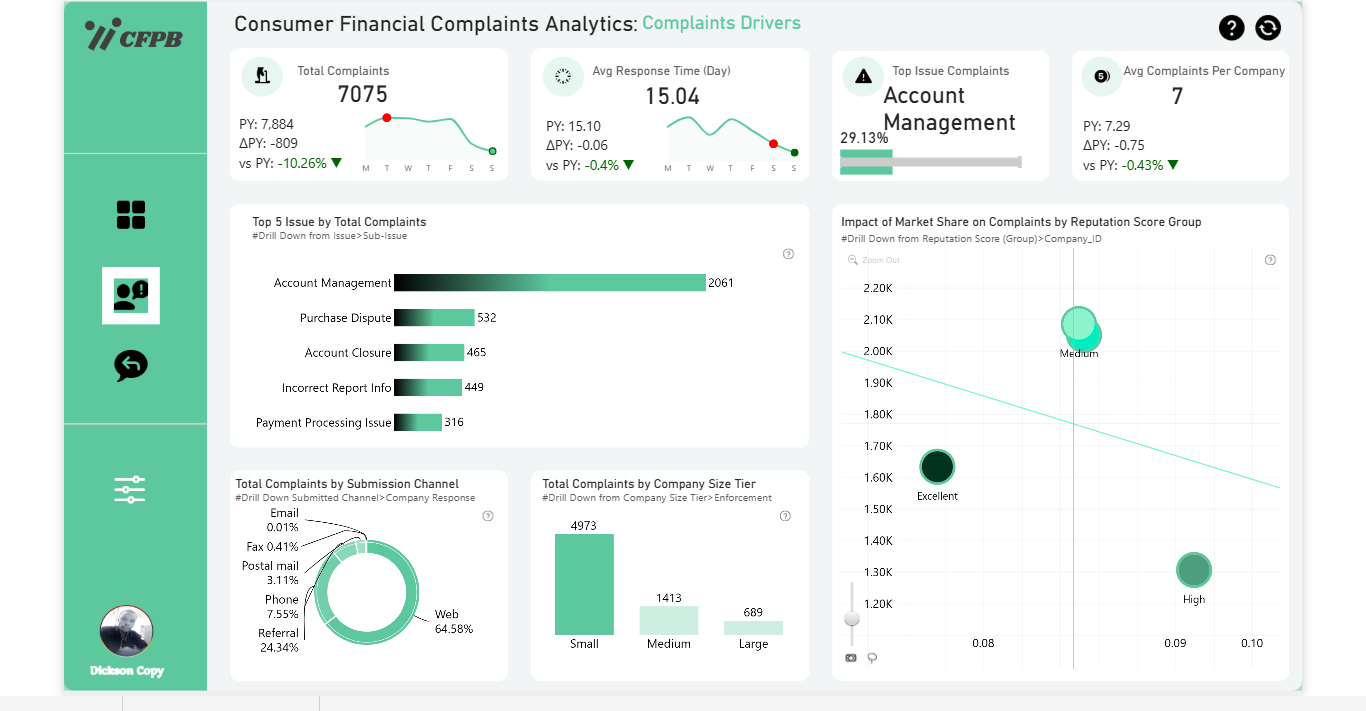
Task: Select the Complaints Drivers page icon
Action: click(x=131, y=295)
